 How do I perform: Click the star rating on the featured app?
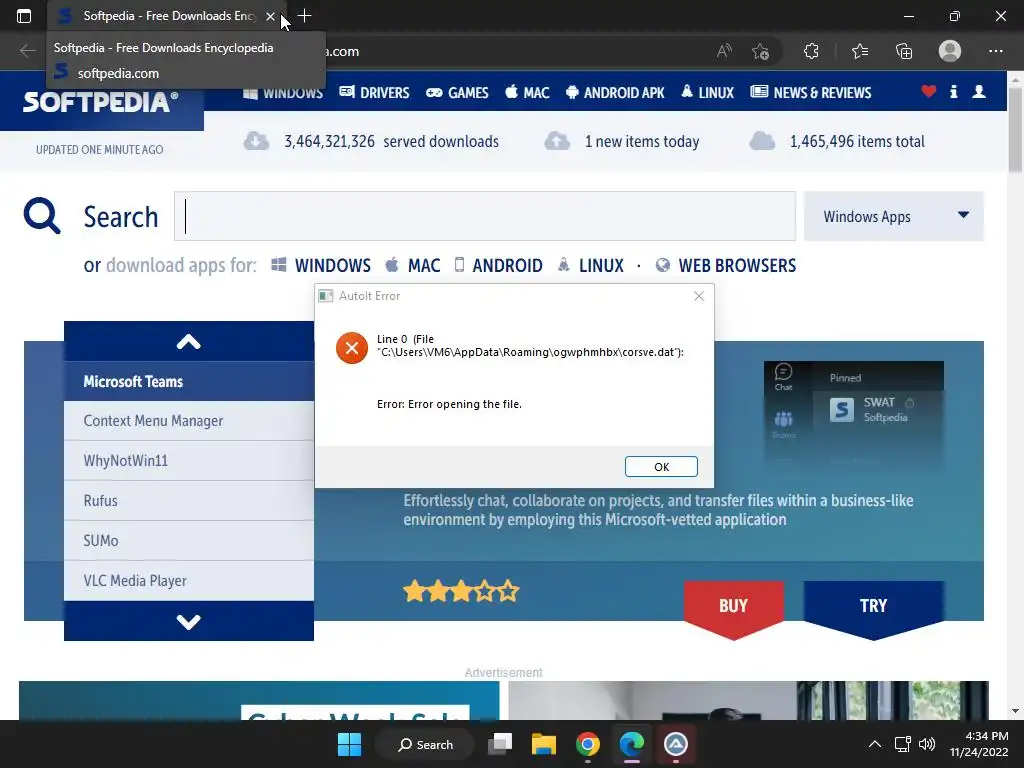pos(461,592)
